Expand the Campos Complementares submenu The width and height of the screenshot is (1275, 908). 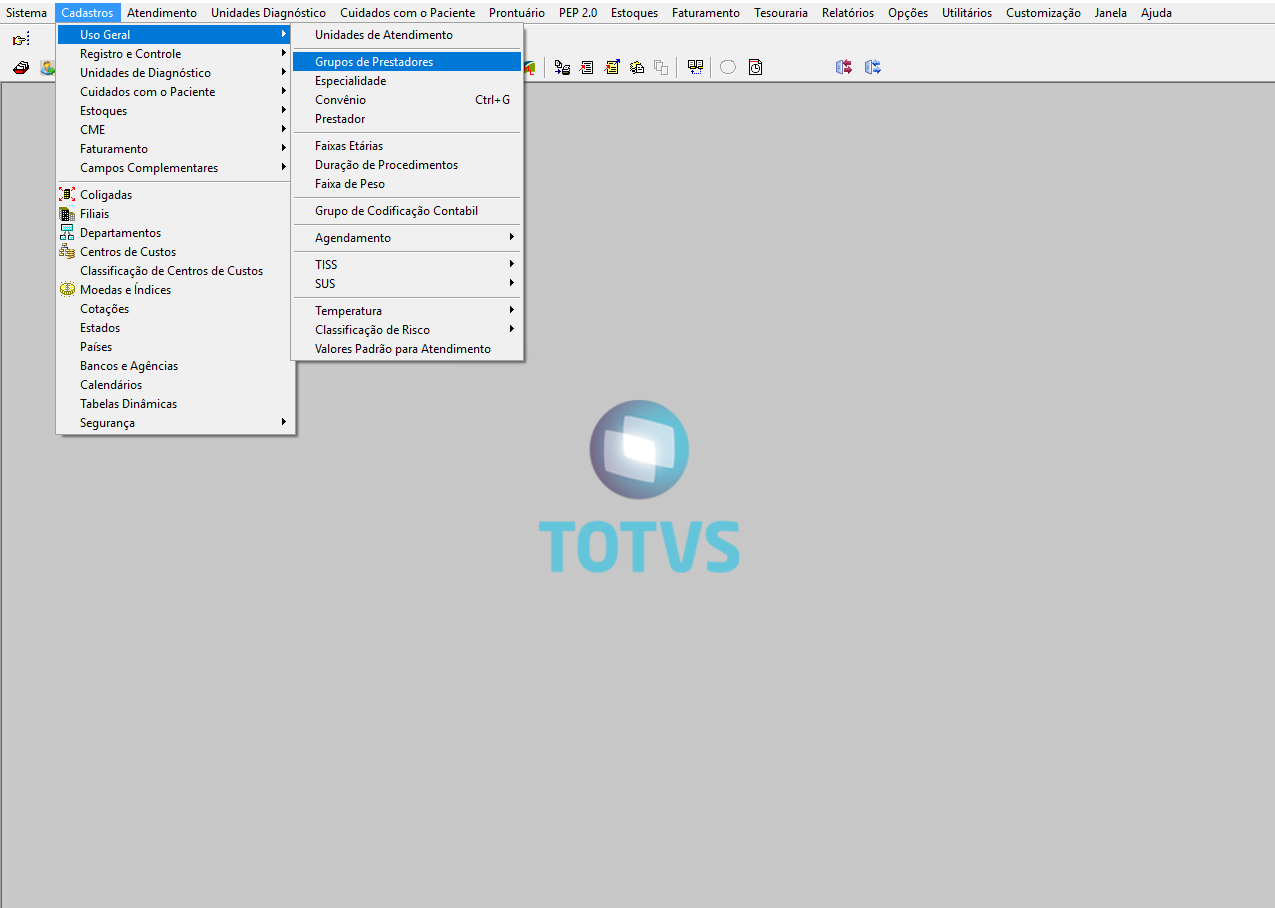pos(175,168)
